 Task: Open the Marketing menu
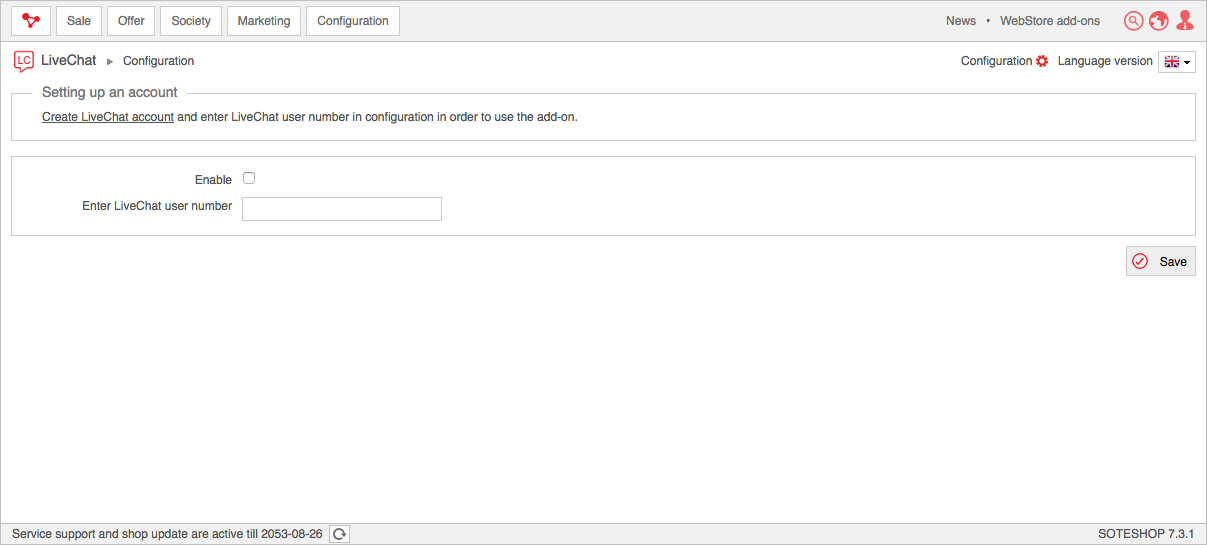pos(264,21)
